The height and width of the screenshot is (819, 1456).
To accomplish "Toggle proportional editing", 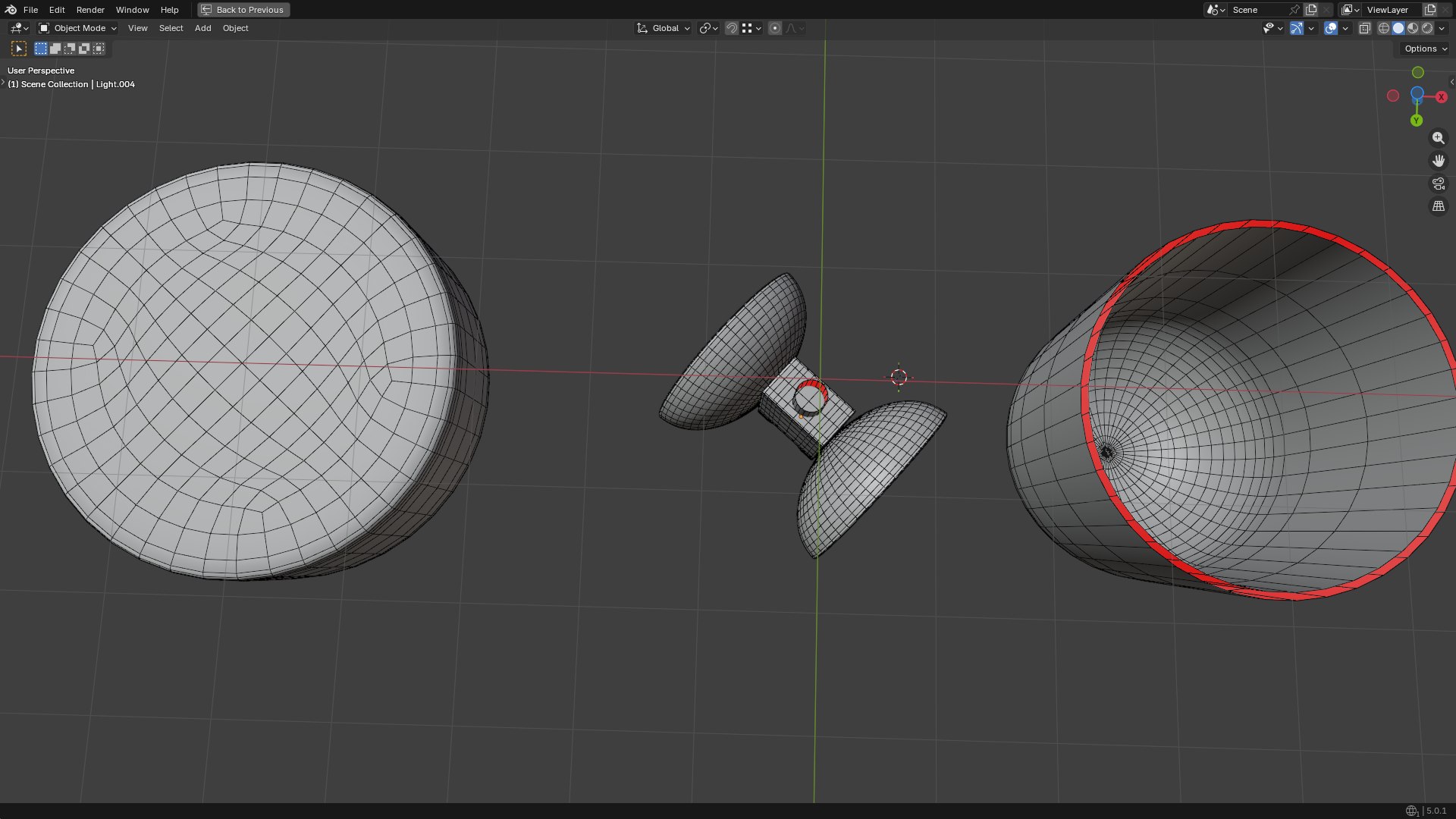I will pos(775,28).
